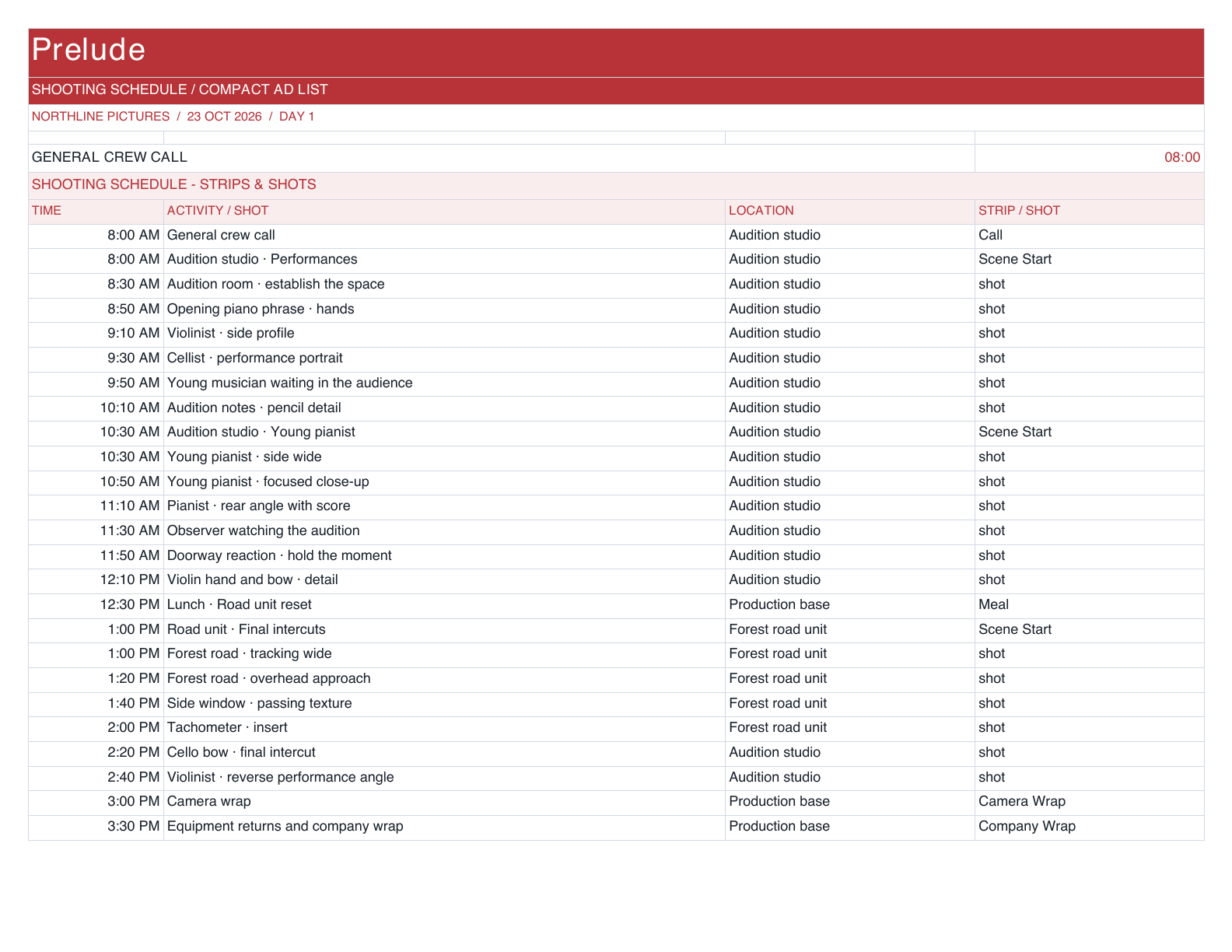The image size is (1232, 952).
Task: Click 'Audition notes · pencil detail' cell
Action: (x=444, y=408)
